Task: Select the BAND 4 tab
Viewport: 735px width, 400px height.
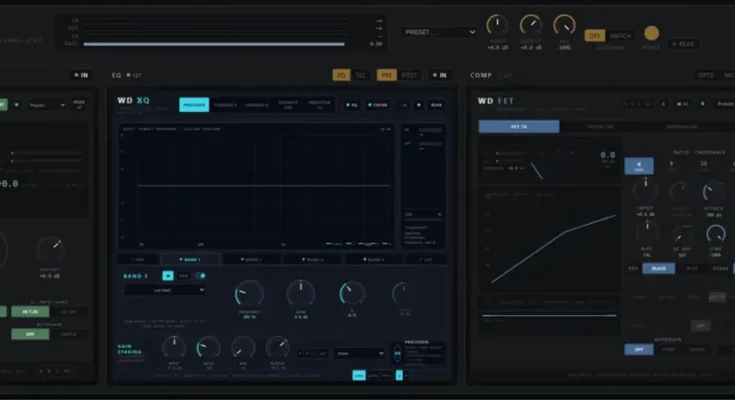Action: coord(374,259)
